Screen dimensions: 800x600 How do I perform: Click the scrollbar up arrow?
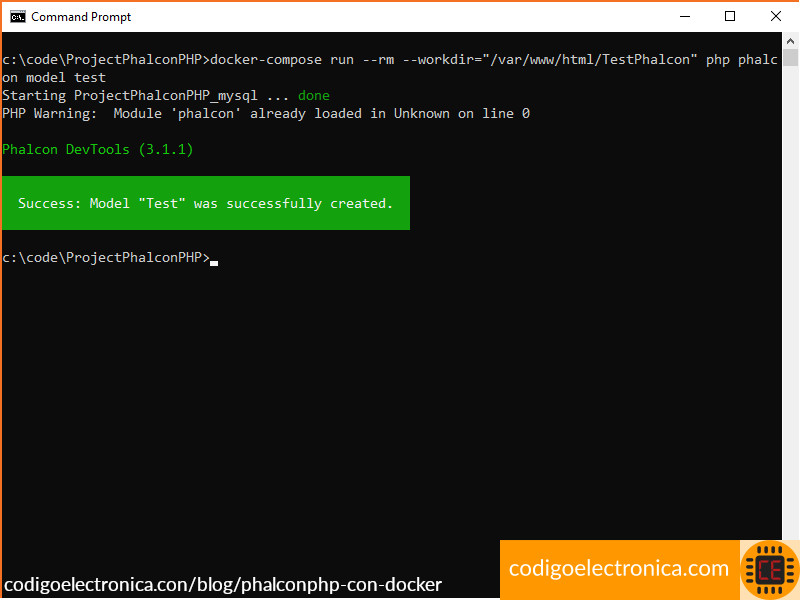790,41
